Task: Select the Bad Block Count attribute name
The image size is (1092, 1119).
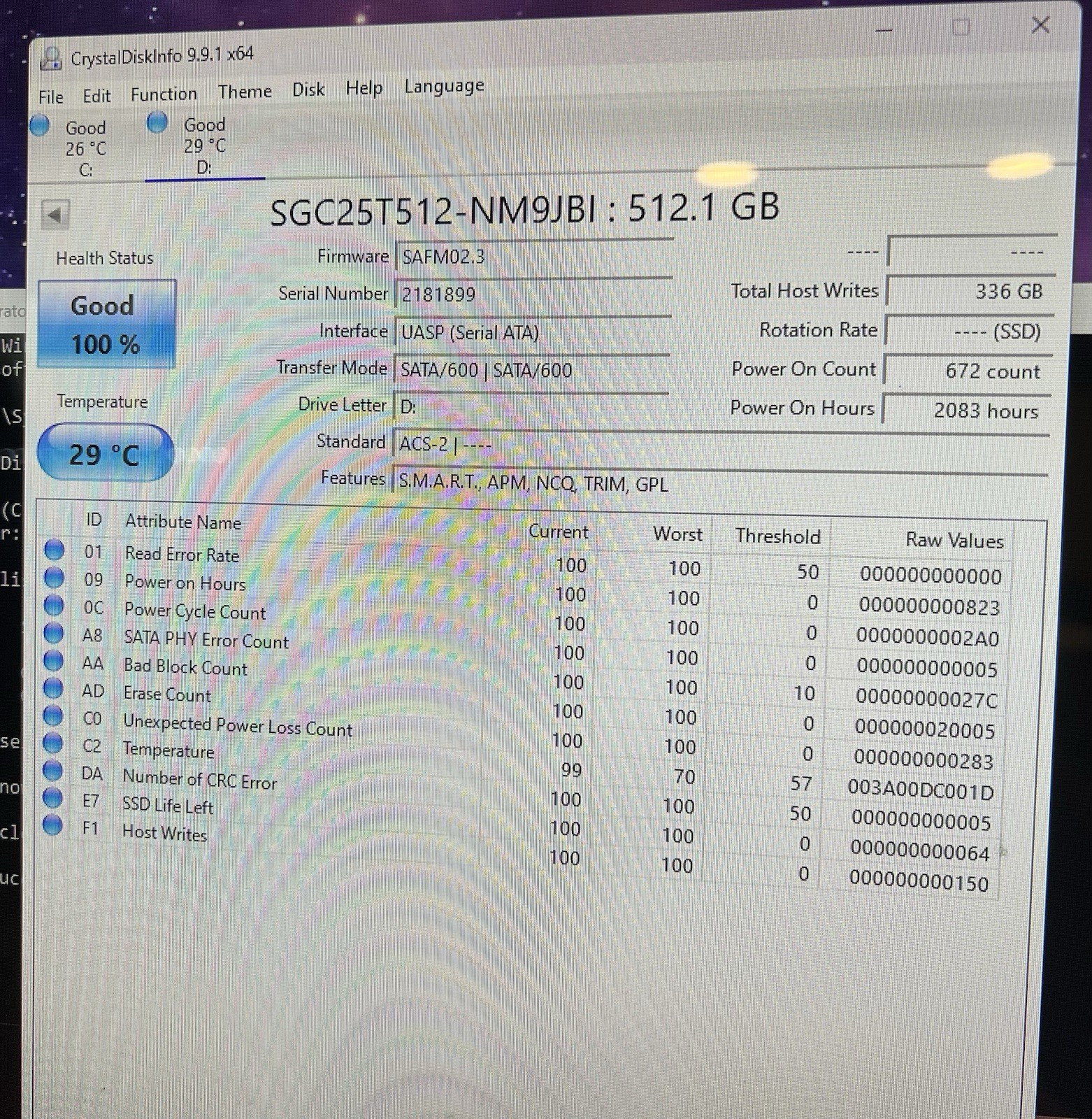Action: (x=185, y=667)
